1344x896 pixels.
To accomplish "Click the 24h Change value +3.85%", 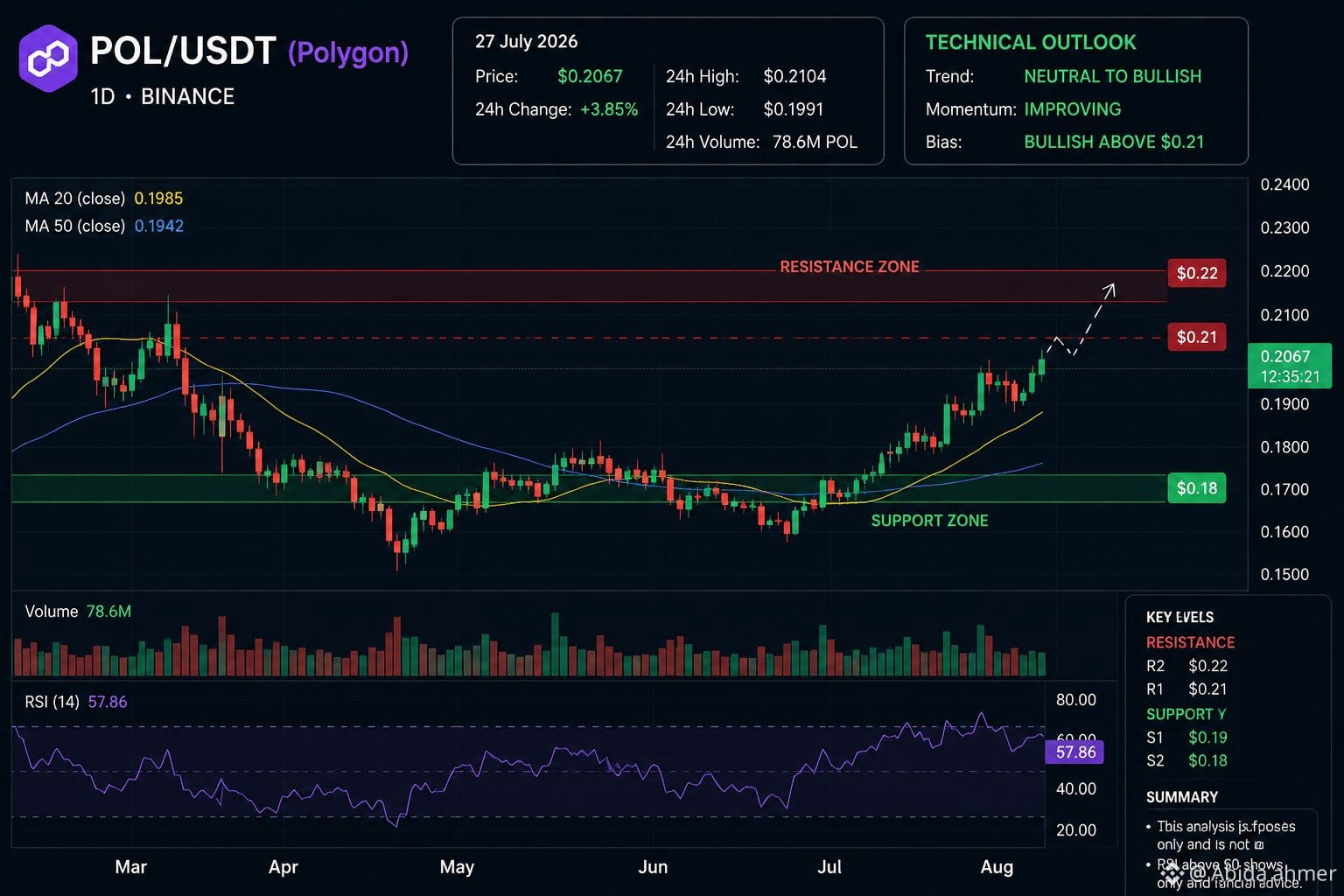I will coord(609,109).
